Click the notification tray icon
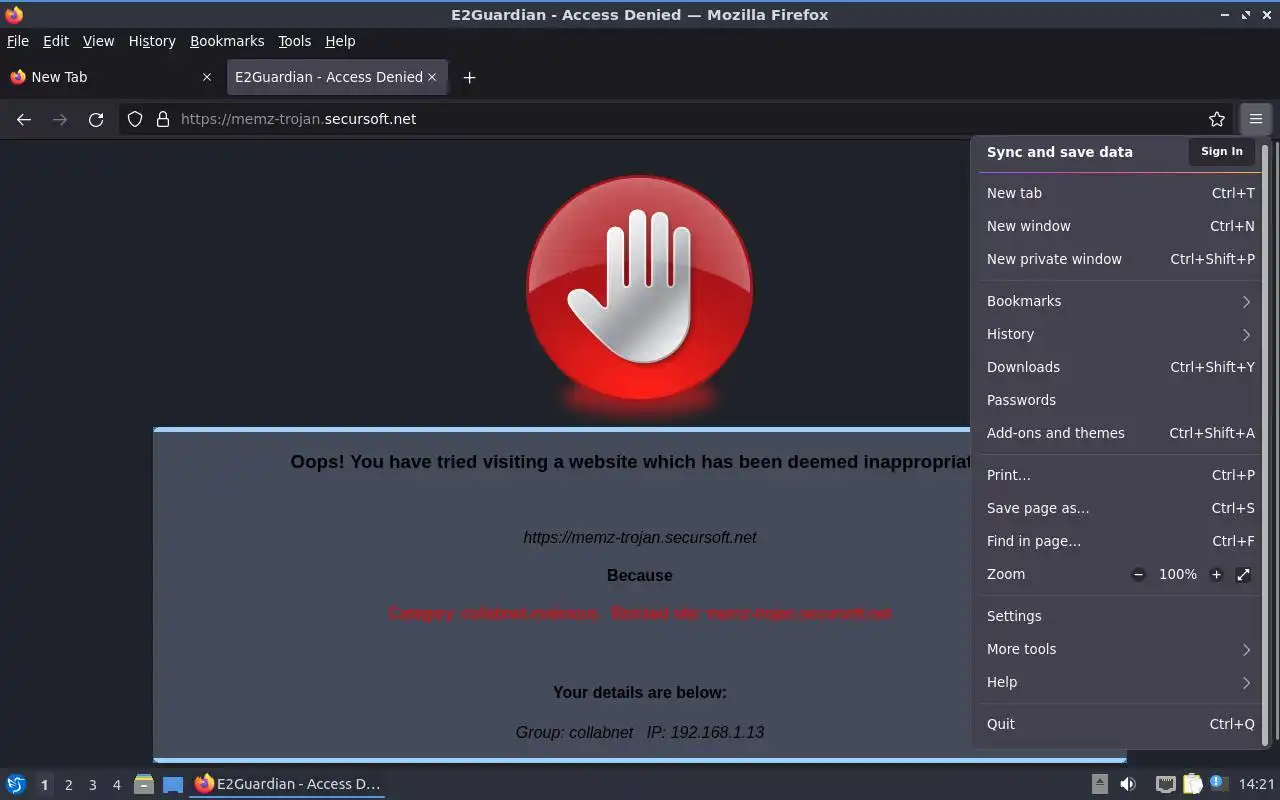This screenshot has height=800, width=1280. pos(1218,783)
